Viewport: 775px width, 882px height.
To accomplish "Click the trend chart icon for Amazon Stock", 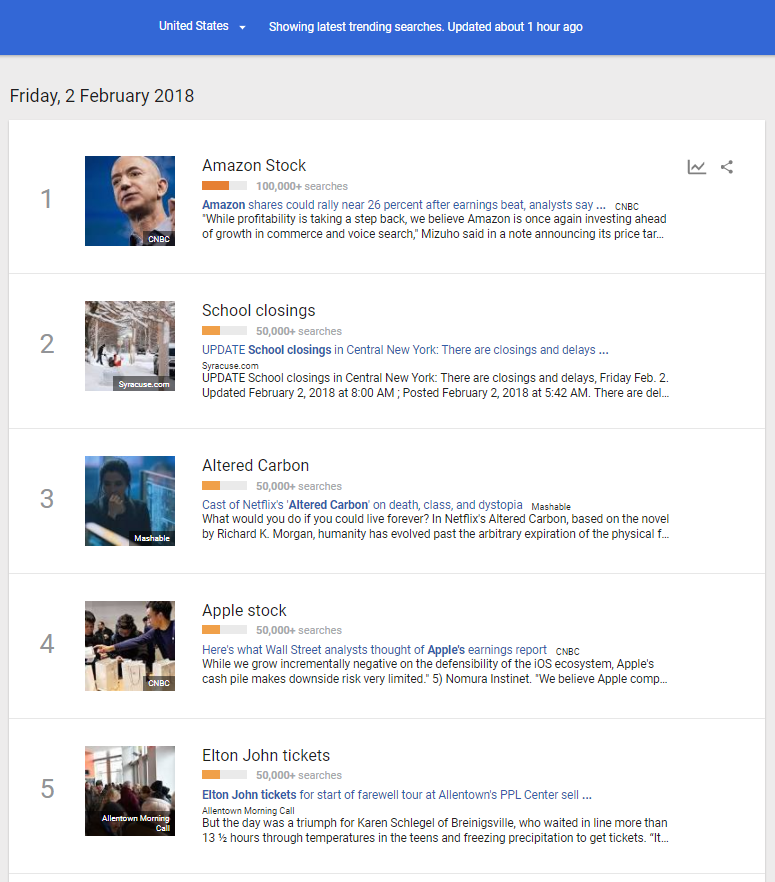I will (x=697, y=167).
